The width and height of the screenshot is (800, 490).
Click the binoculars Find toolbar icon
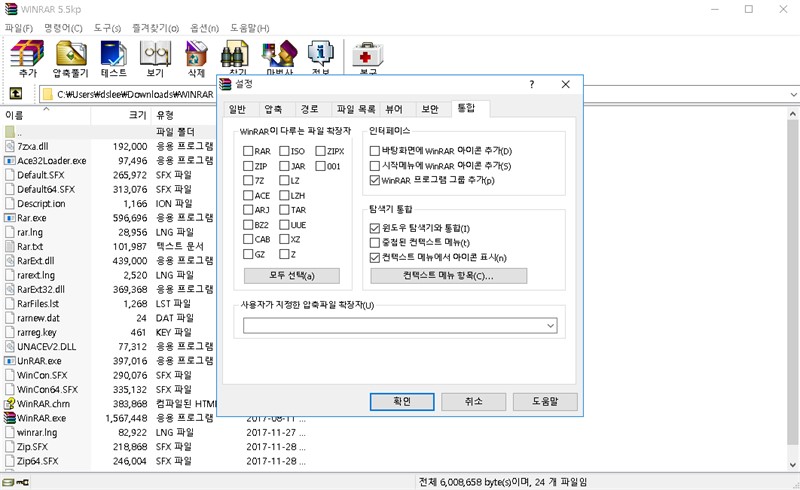(234, 55)
